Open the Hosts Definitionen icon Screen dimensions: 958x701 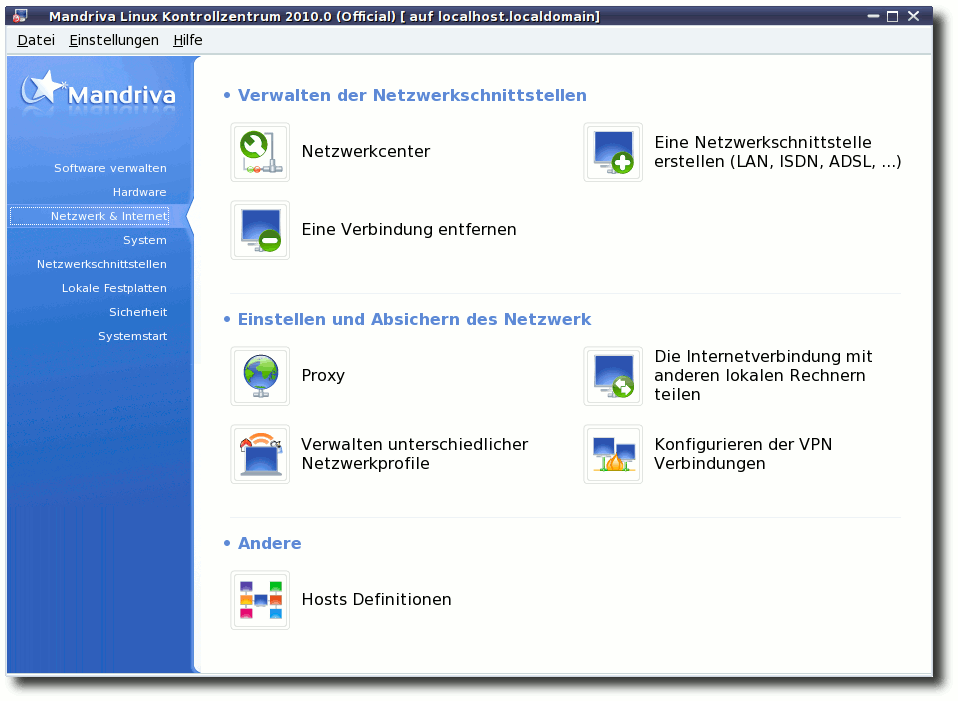[x=260, y=600]
